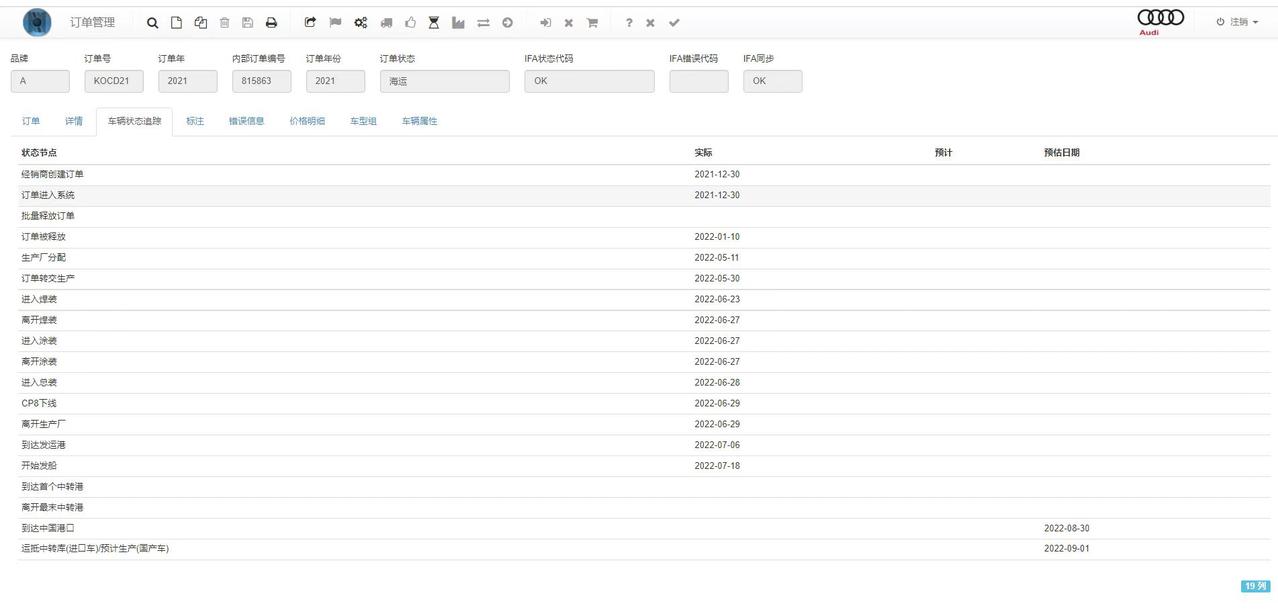Screen dimensions: 1278x614
Task: Click the trash delete icon
Action: 224,22
